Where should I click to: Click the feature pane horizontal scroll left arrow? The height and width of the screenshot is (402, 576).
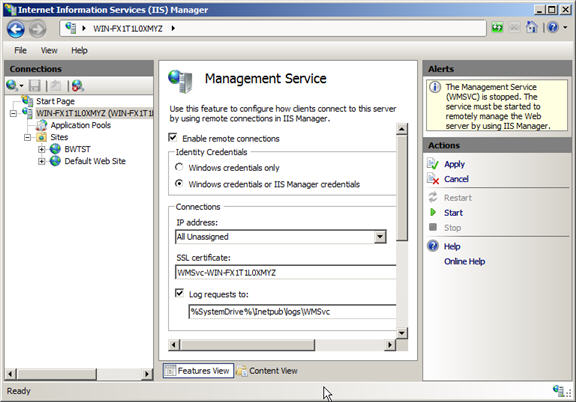pos(174,345)
